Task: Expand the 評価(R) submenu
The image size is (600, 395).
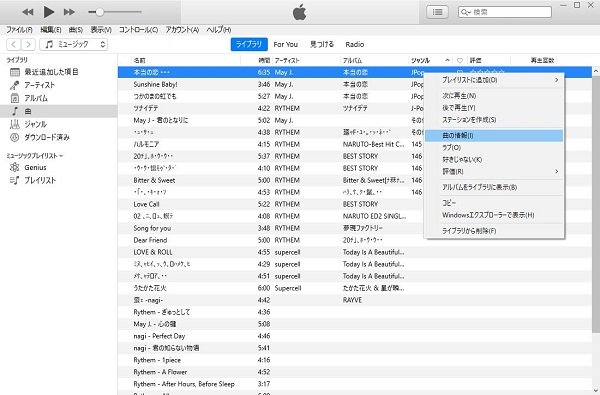Action: [x=494, y=171]
